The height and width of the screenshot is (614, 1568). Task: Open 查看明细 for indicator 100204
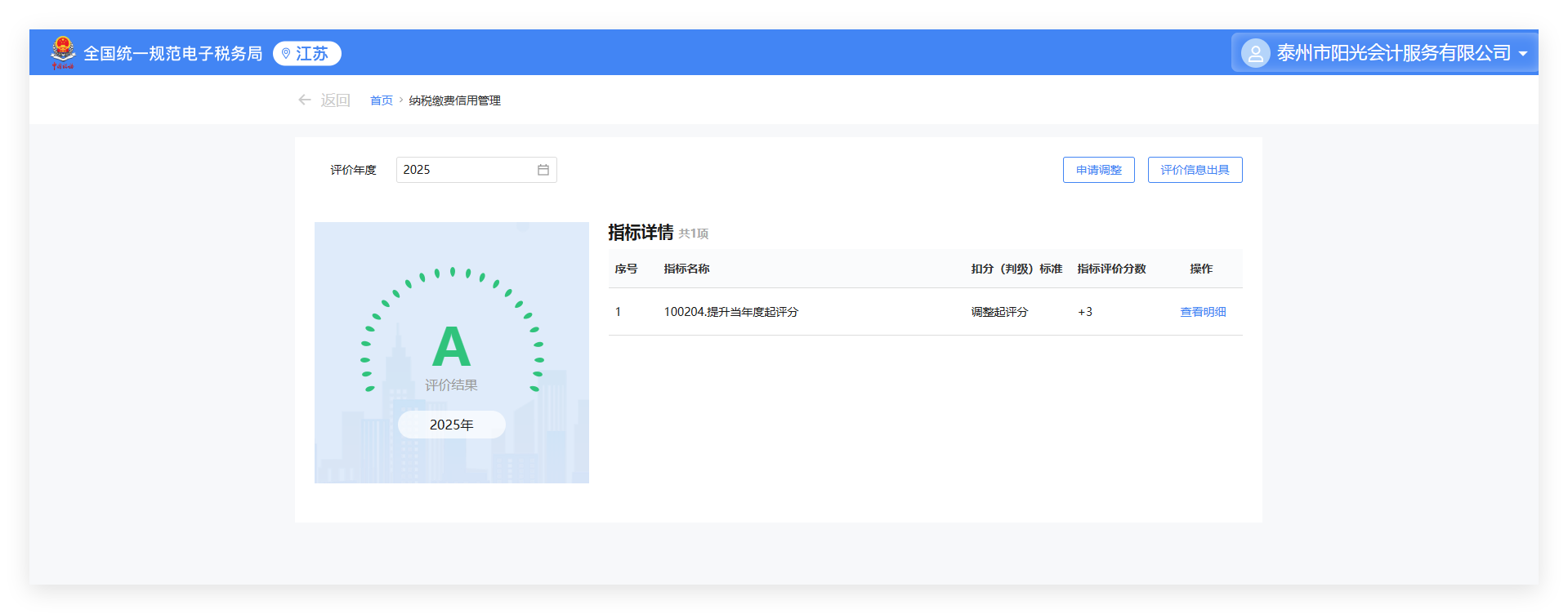click(1203, 312)
